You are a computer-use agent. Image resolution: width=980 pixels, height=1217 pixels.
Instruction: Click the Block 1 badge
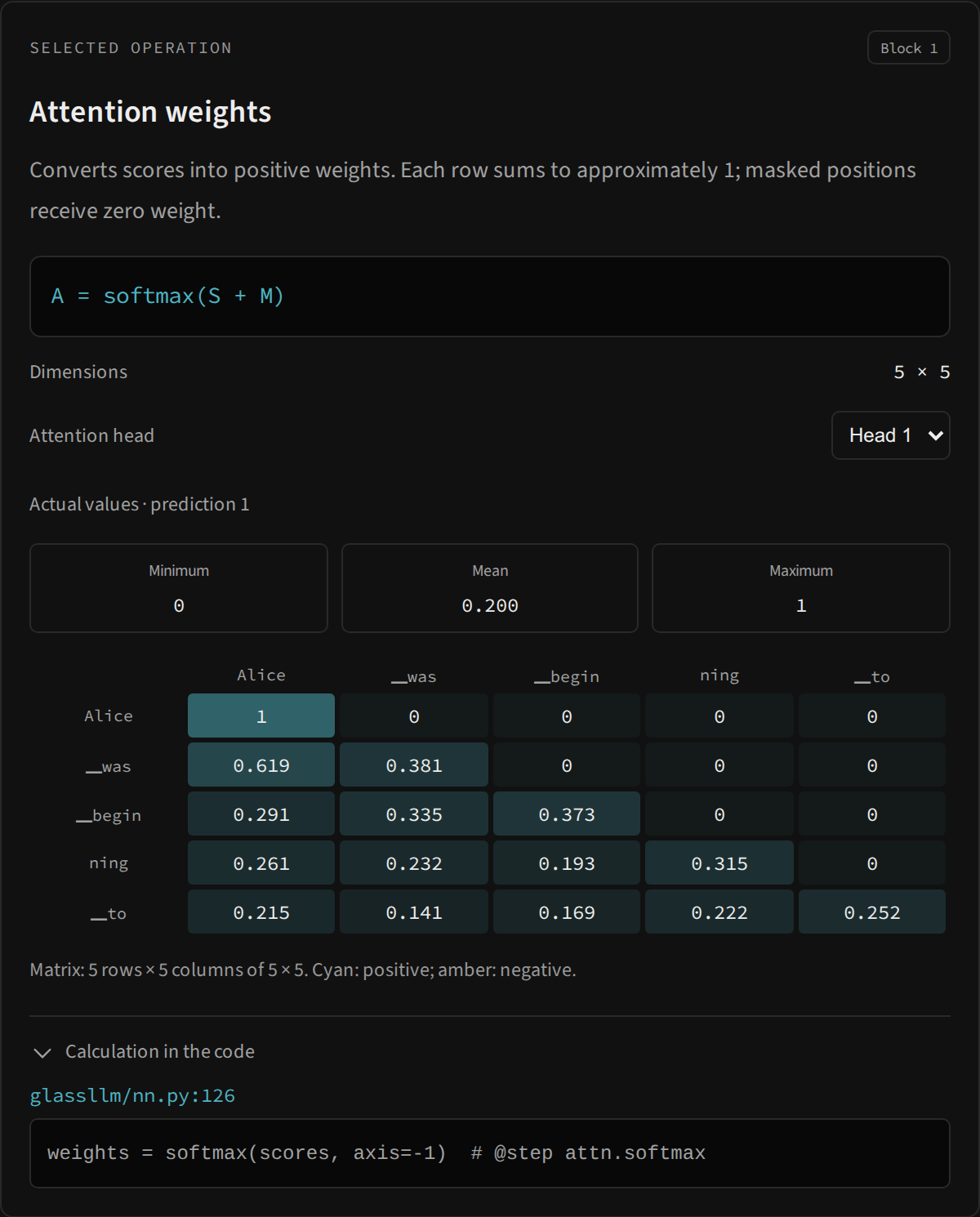click(908, 48)
